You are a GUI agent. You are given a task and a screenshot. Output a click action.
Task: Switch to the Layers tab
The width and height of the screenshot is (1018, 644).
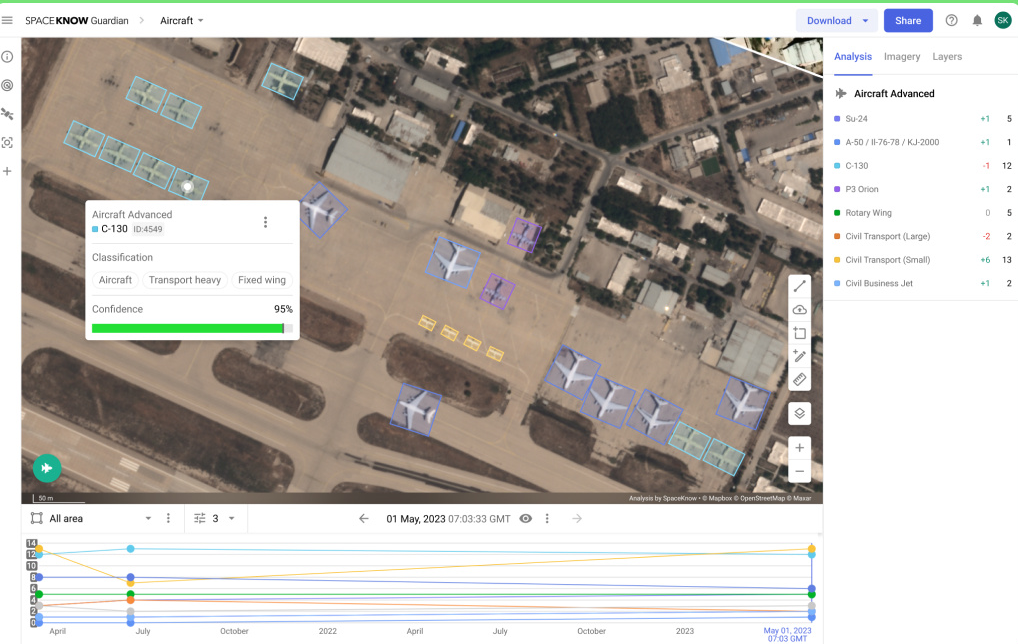(x=947, y=56)
